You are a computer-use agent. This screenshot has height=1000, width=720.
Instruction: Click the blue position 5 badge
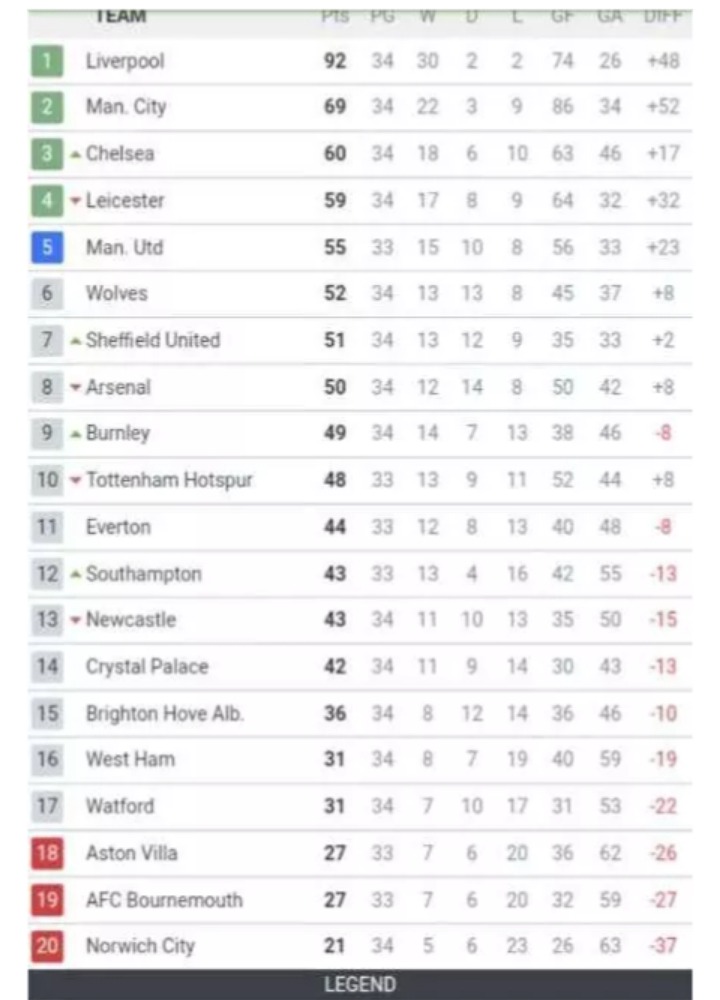point(47,247)
